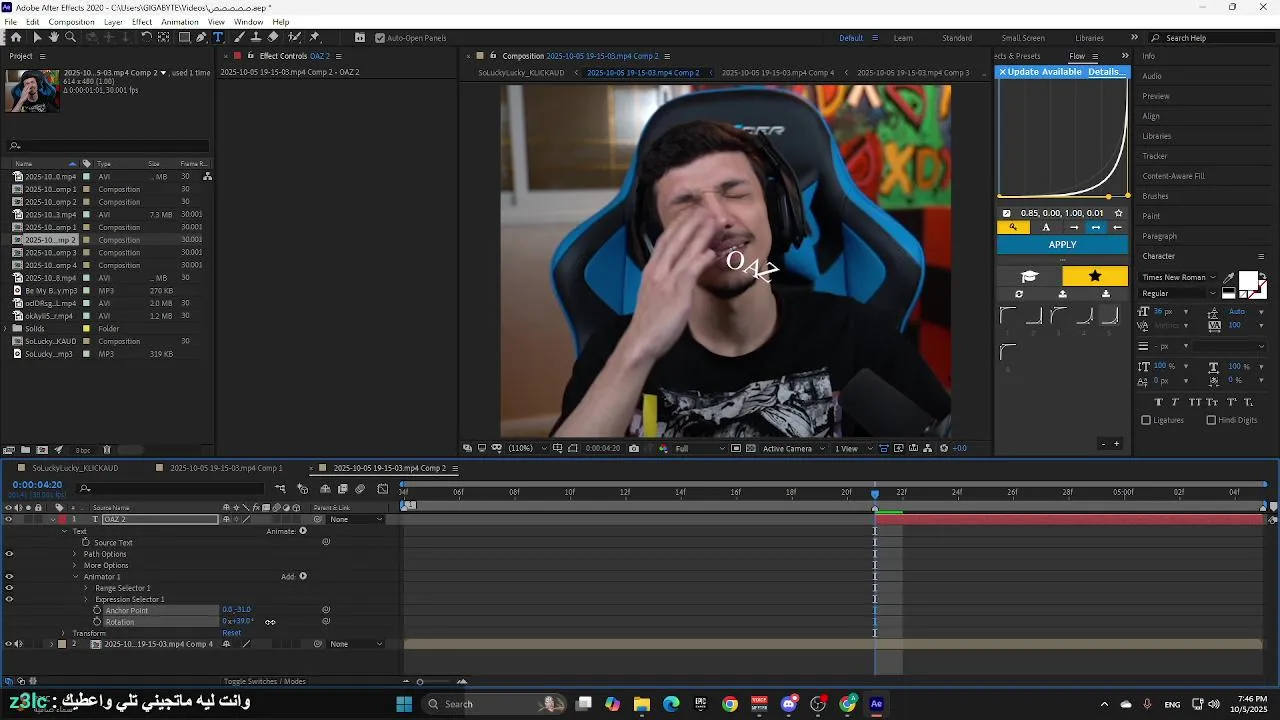Select the Zoom magnifier tool
This screenshot has height=720, width=1280.
coord(70,37)
